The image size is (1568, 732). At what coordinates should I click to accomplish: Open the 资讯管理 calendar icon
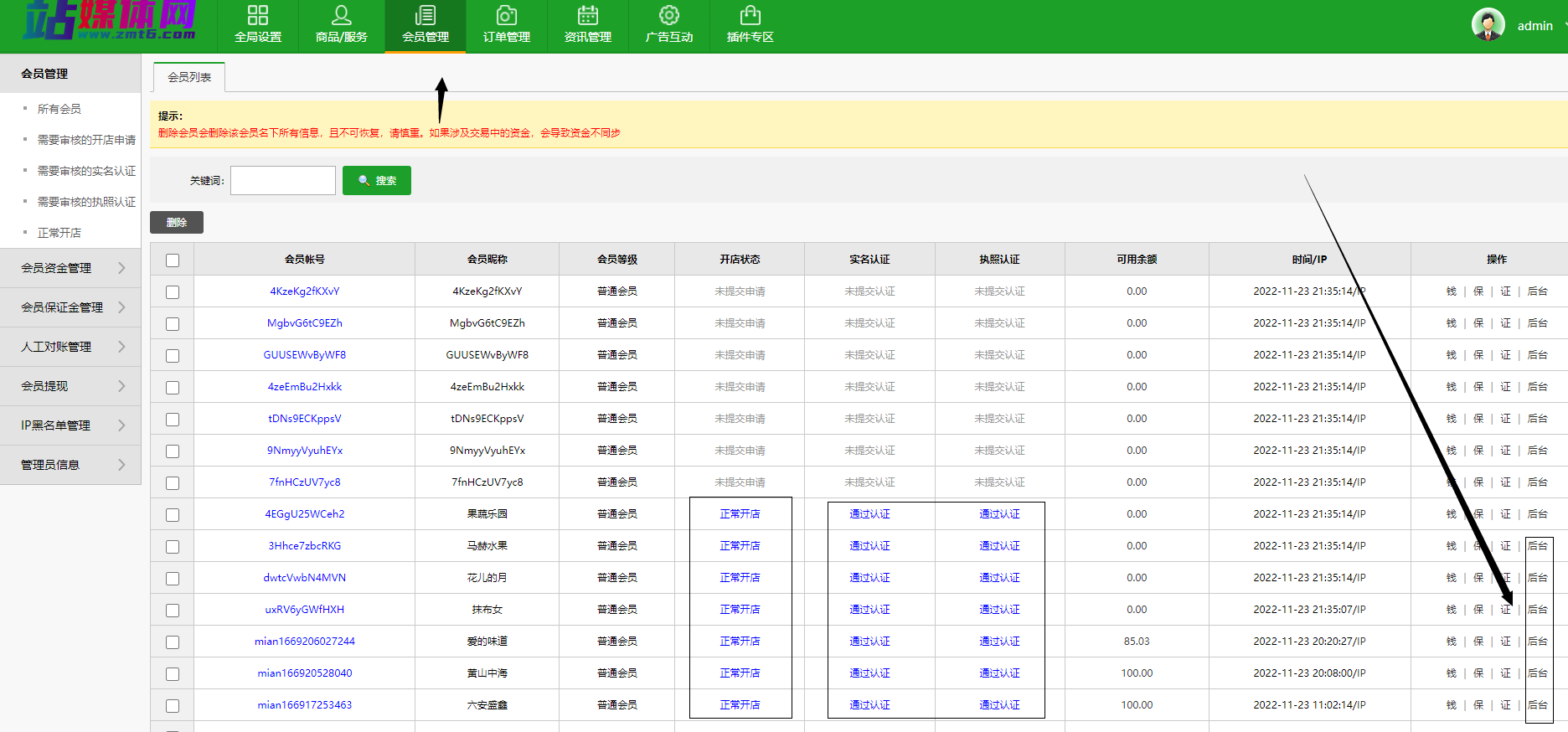tap(588, 15)
